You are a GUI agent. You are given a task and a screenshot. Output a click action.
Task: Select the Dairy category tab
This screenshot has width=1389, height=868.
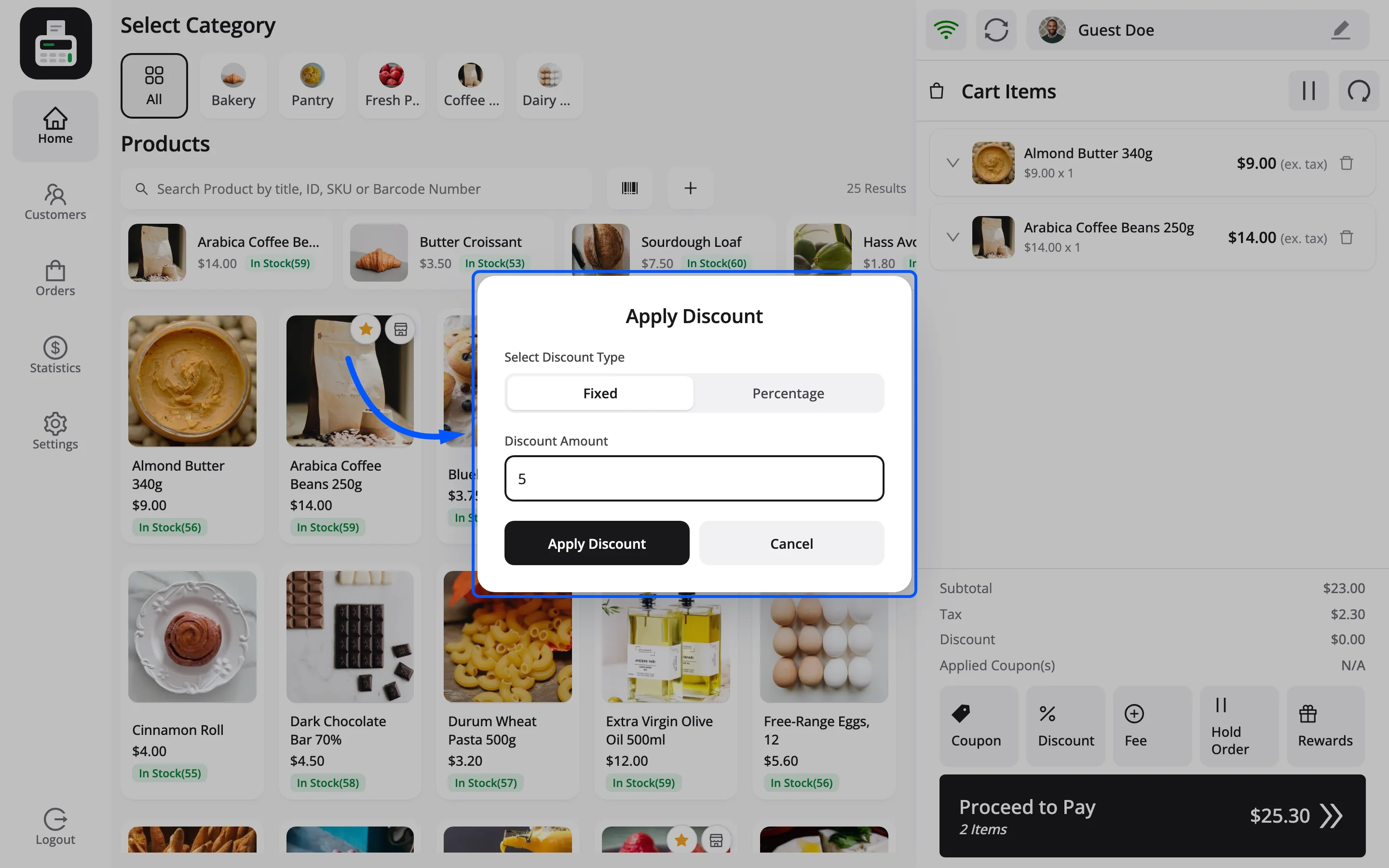pyautogui.click(x=550, y=86)
